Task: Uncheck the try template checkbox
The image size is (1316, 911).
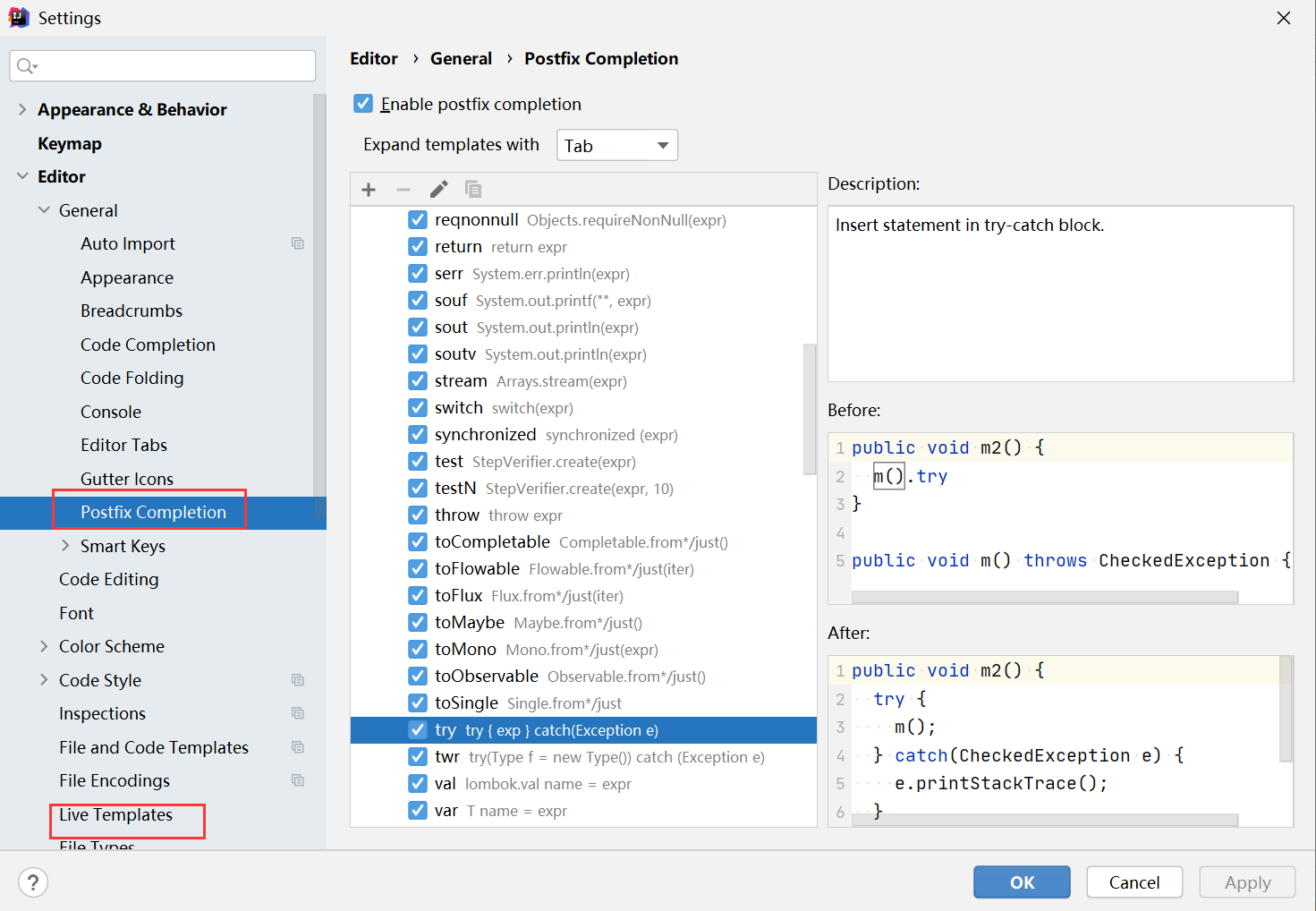Action: pyautogui.click(x=418, y=730)
